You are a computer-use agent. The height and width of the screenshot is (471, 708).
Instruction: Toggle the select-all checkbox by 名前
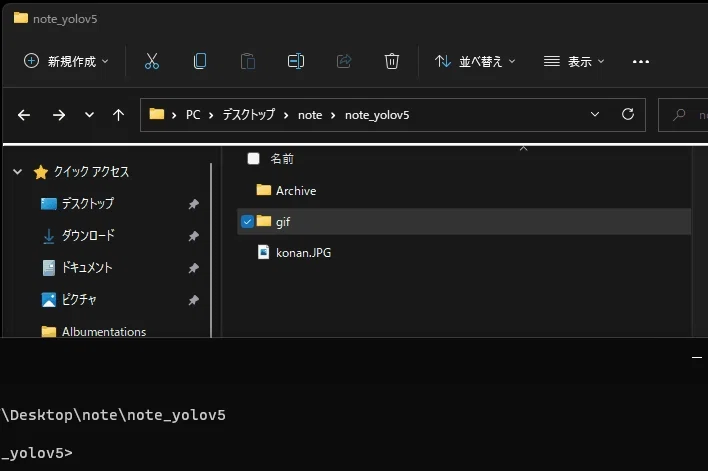point(253,159)
